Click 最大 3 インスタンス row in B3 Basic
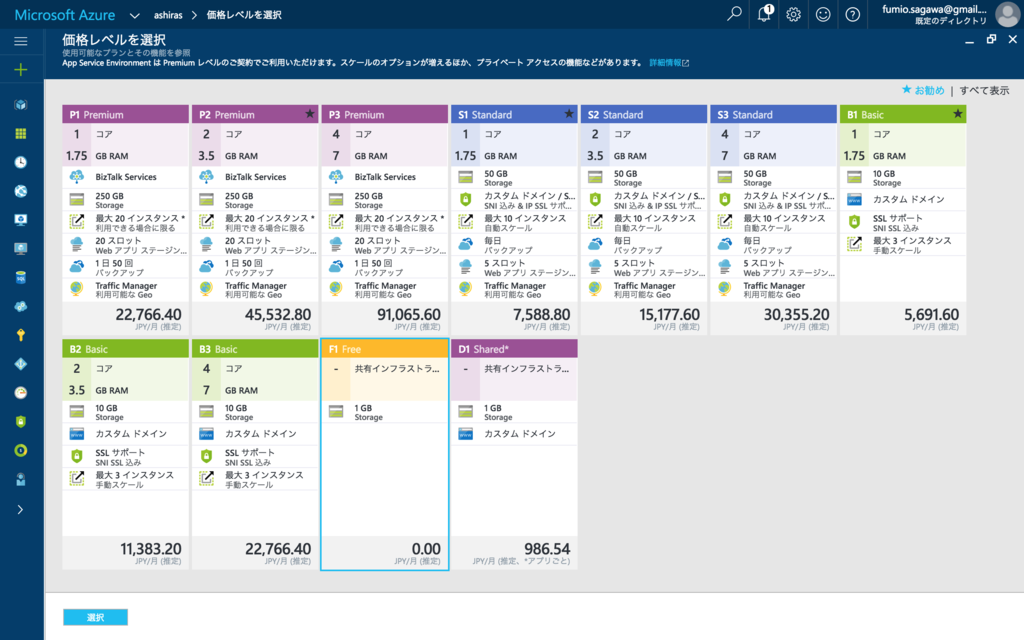The height and width of the screenshot is (640, 1024). click(255, 479)
